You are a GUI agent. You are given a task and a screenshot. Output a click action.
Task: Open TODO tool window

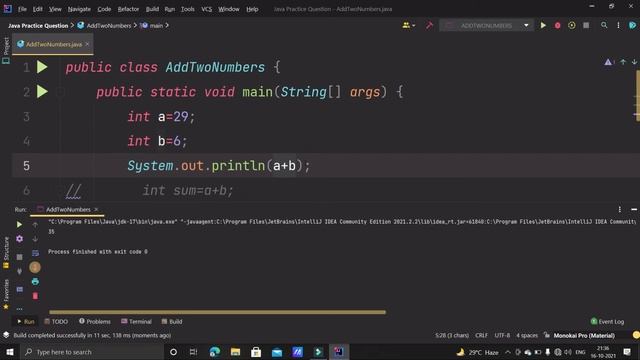pyautogui.click(x=56, y=322)
